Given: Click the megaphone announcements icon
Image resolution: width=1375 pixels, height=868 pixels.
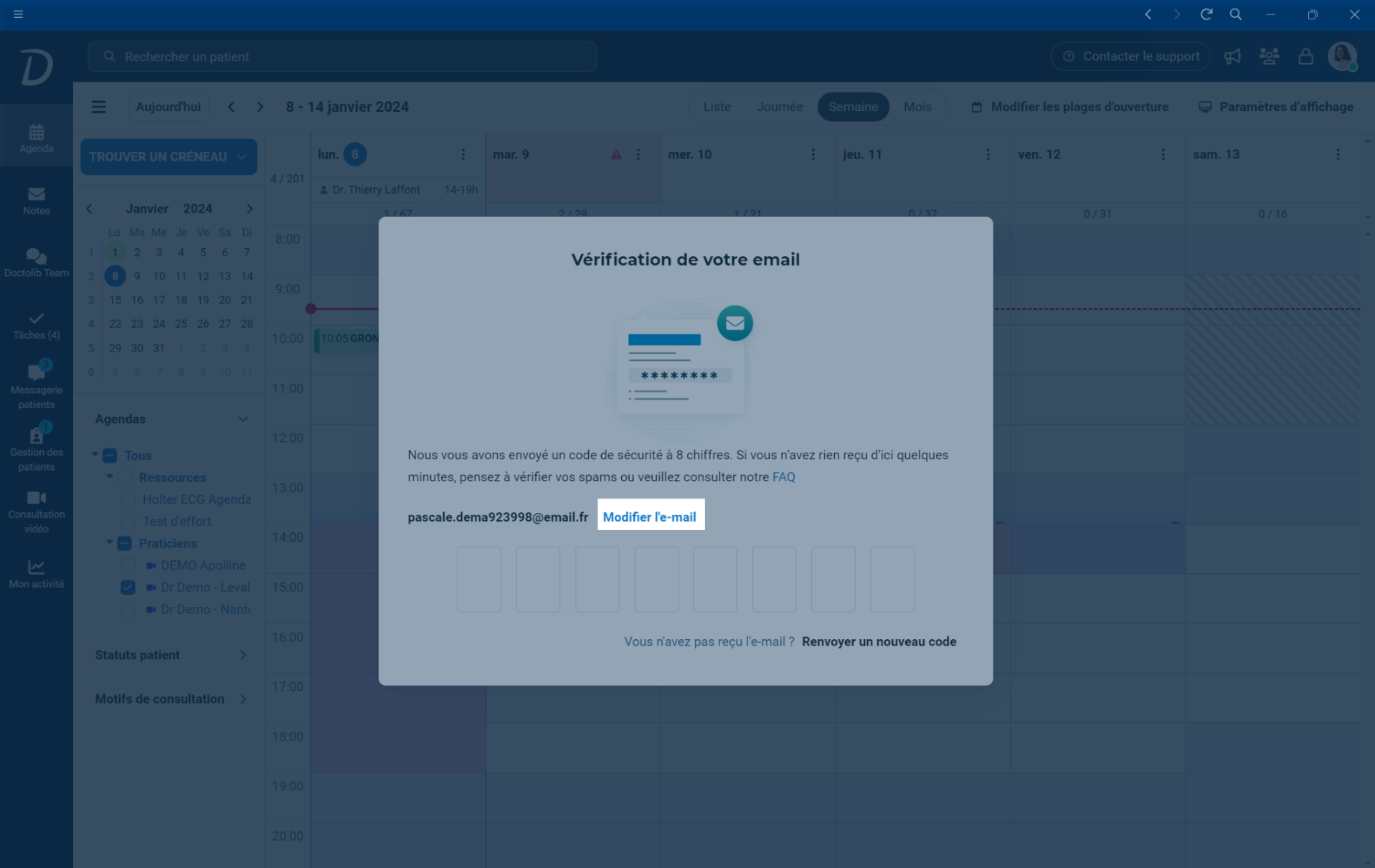Looking at the screenshot, I should pyautogui.click(x=1232, y=57).
